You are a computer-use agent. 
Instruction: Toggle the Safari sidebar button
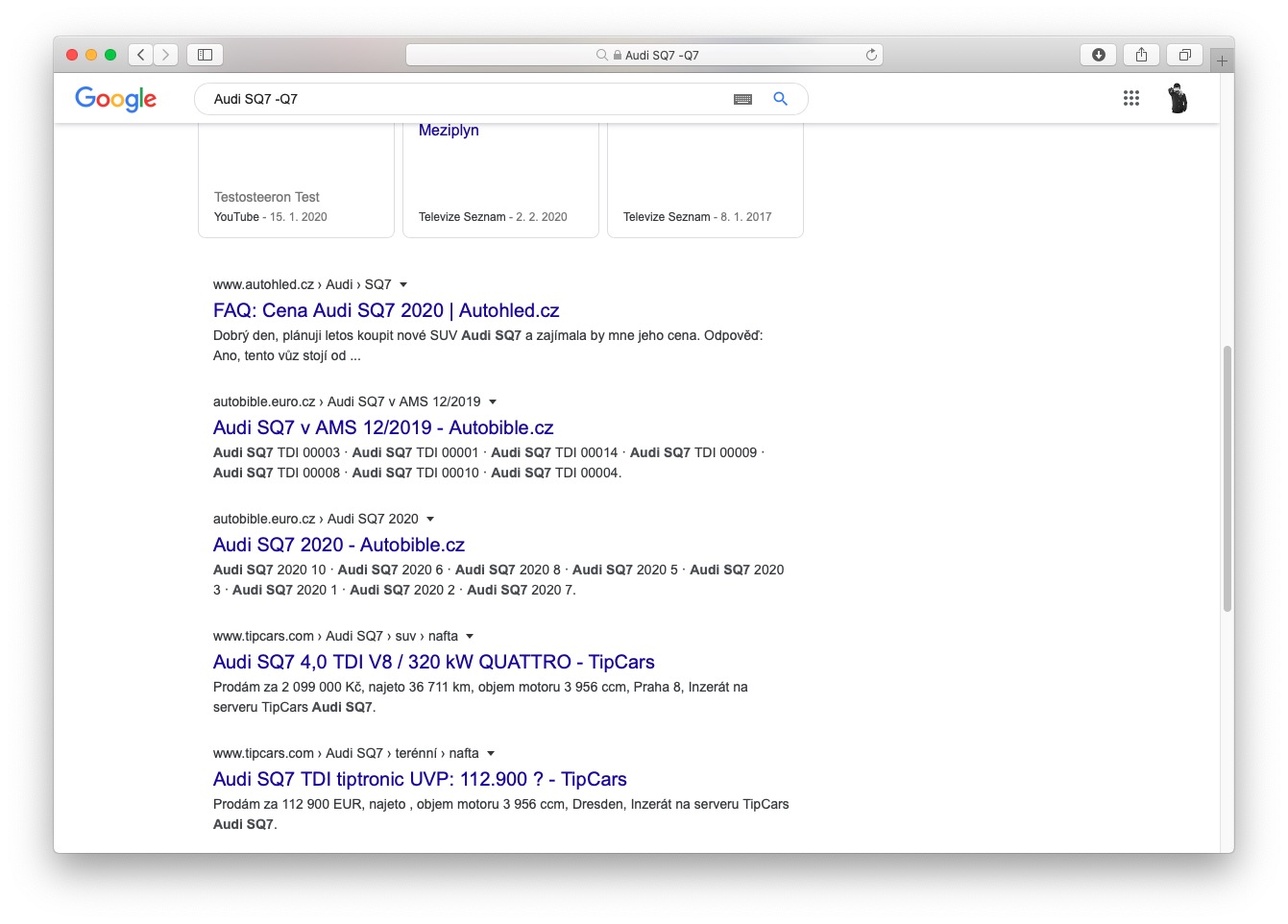point(205,55)
